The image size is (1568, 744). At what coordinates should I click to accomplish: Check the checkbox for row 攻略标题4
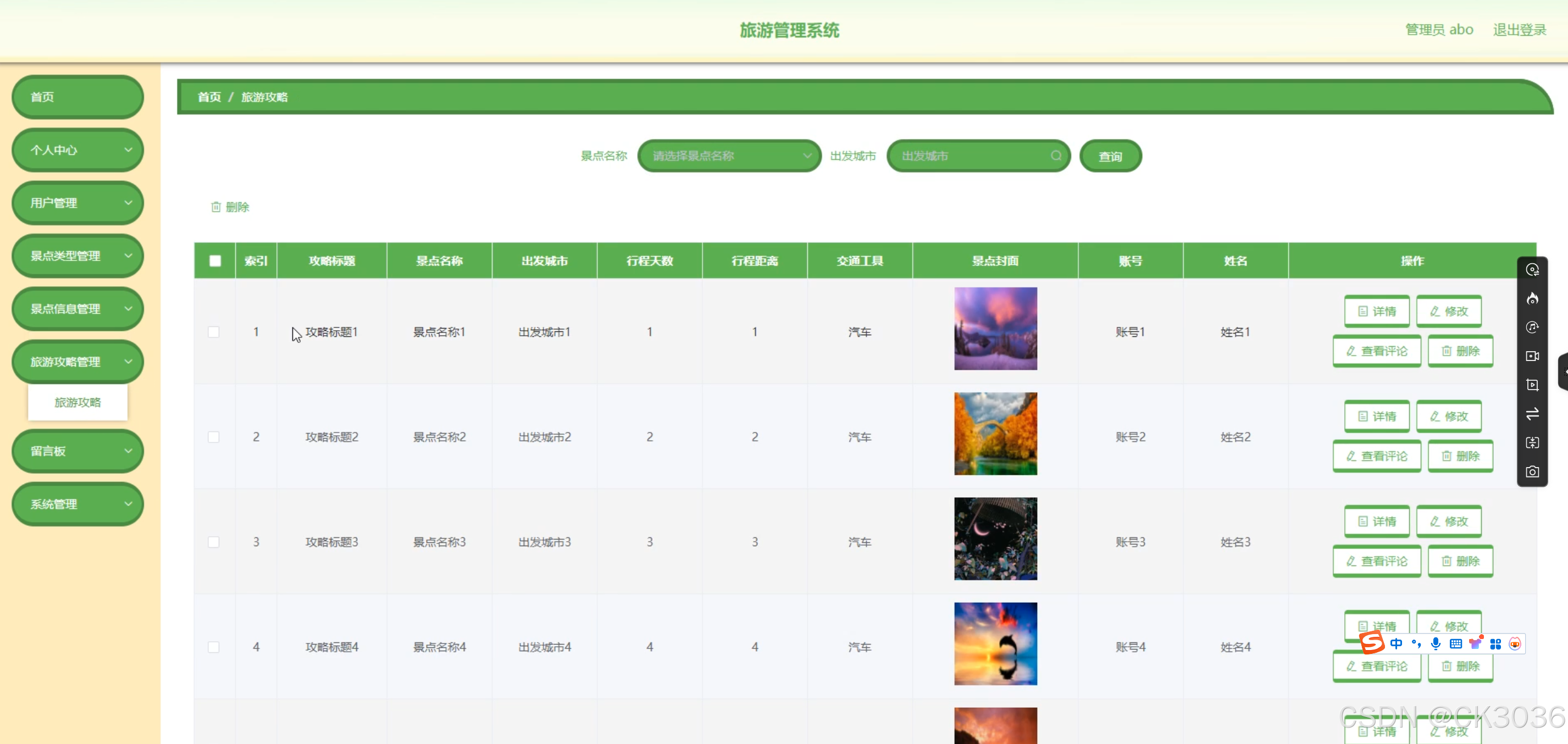pyautogui.click(x=214, y=647)
